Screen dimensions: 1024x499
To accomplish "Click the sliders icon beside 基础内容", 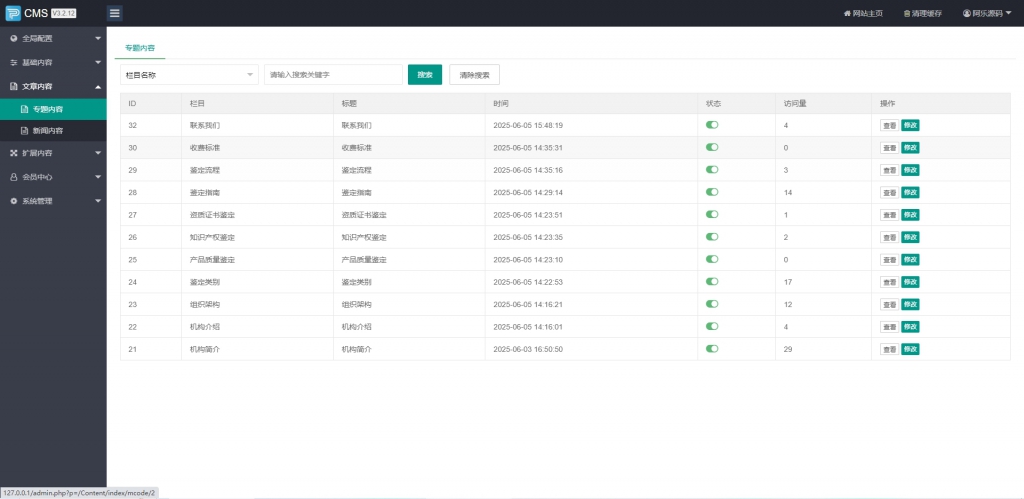I will 14,63.
